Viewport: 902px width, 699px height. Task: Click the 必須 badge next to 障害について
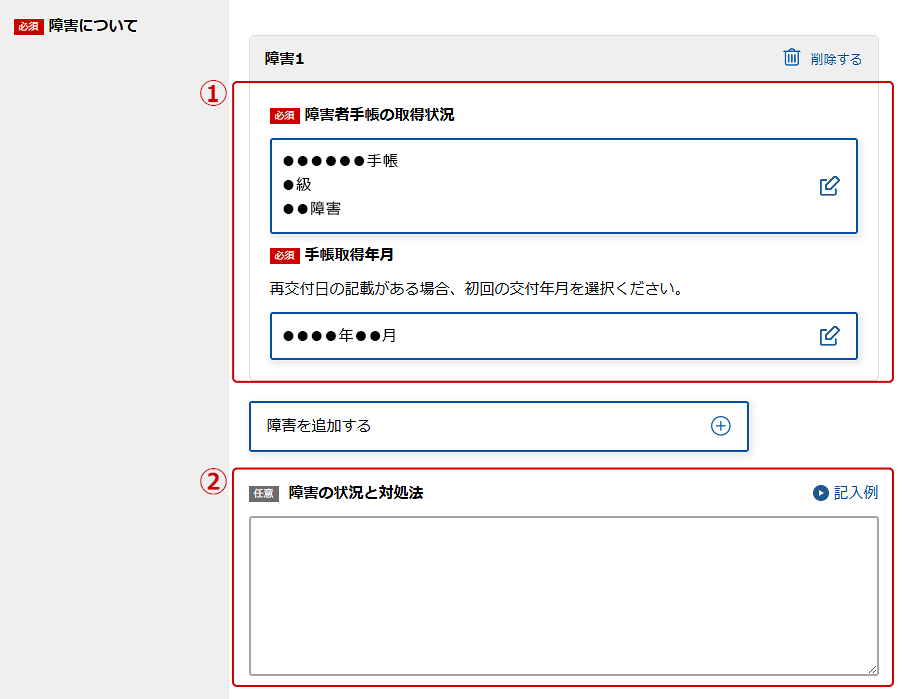28,27
